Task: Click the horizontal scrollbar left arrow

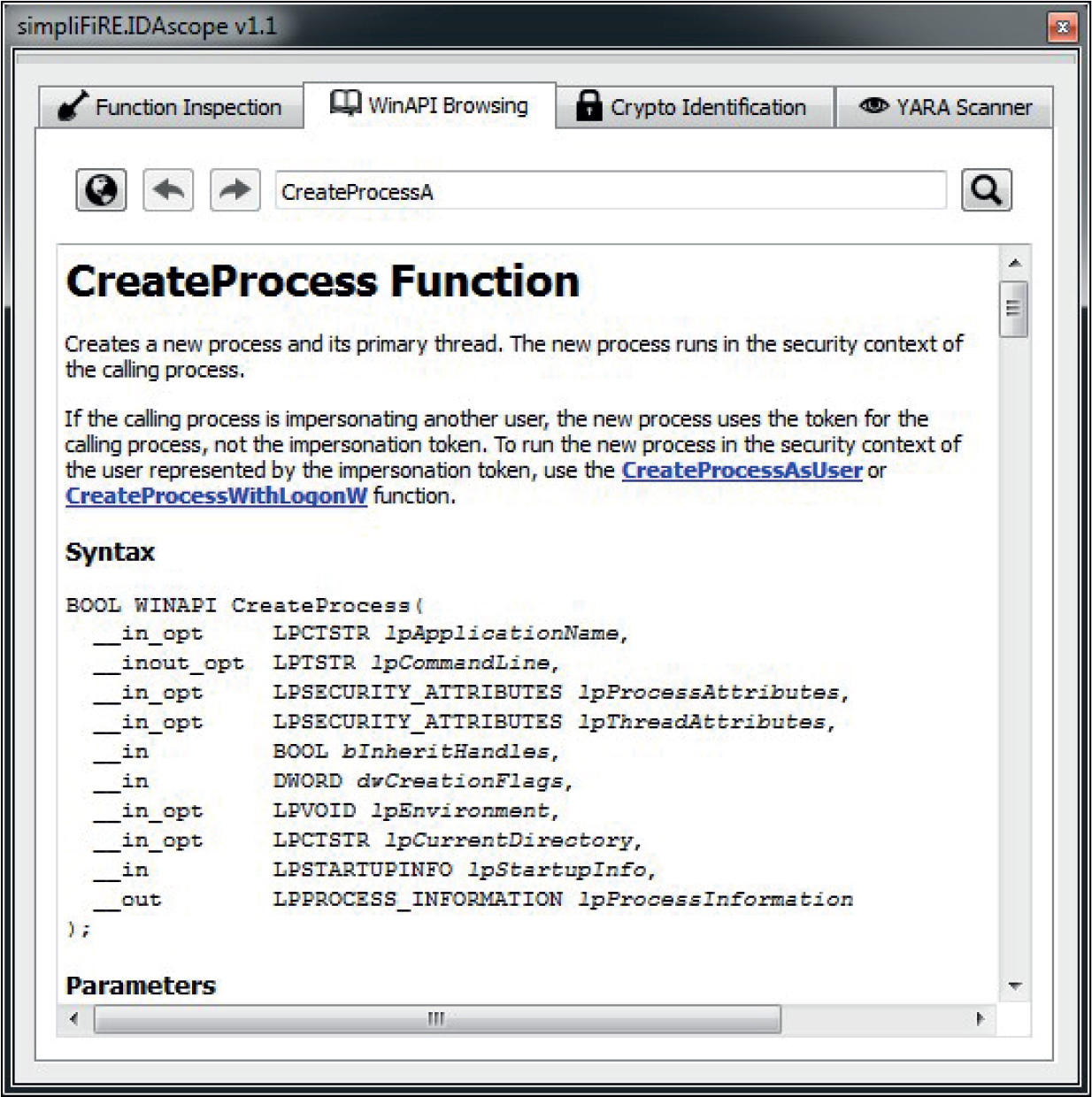Action: (74, 1018)
